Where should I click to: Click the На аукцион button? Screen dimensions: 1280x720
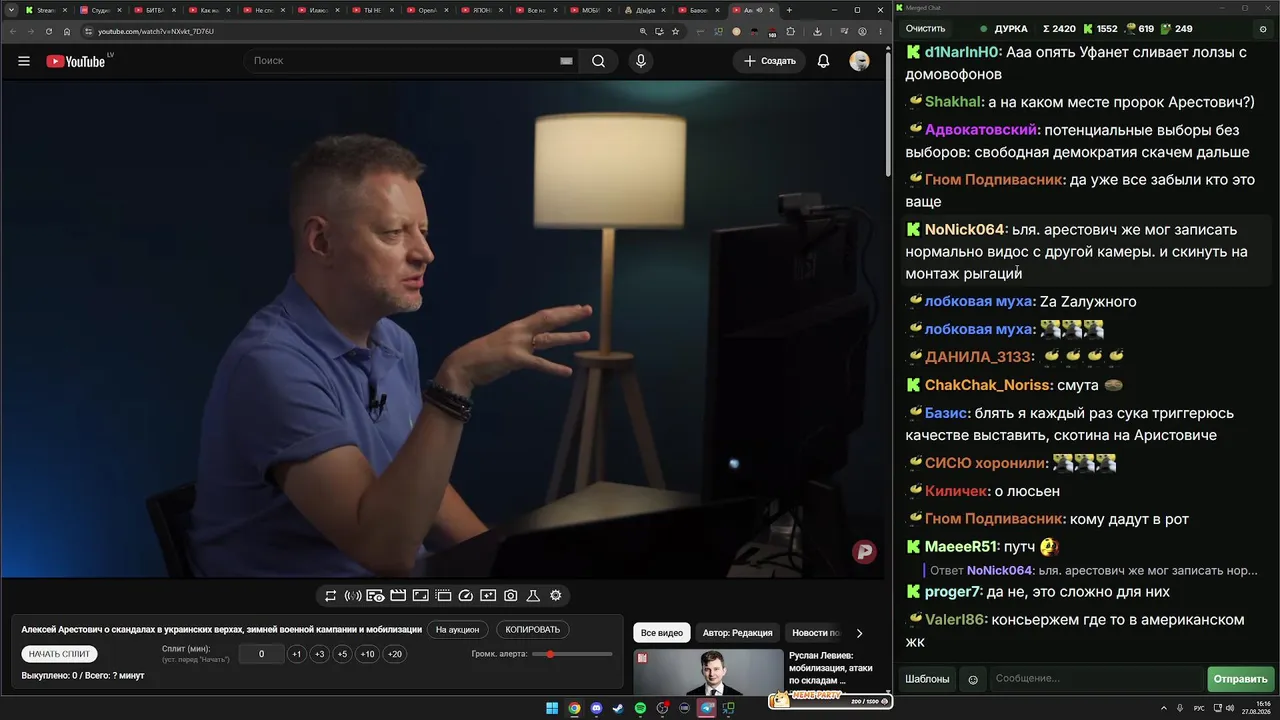pos(458,630)
